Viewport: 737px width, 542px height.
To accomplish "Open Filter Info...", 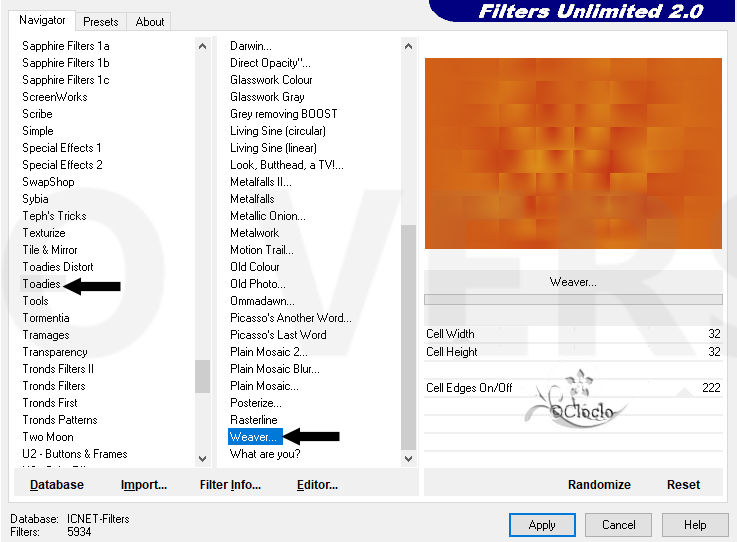I will pos(230,485).
